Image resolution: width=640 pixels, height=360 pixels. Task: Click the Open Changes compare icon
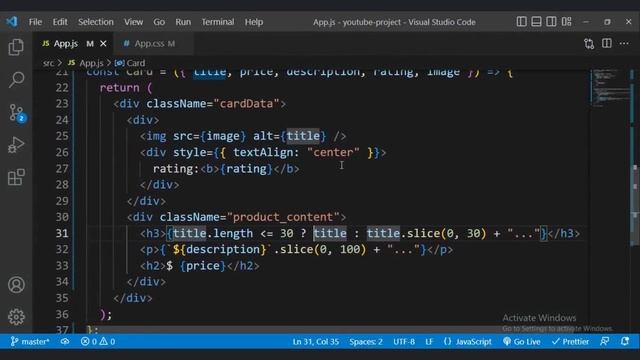click(589, 43)
